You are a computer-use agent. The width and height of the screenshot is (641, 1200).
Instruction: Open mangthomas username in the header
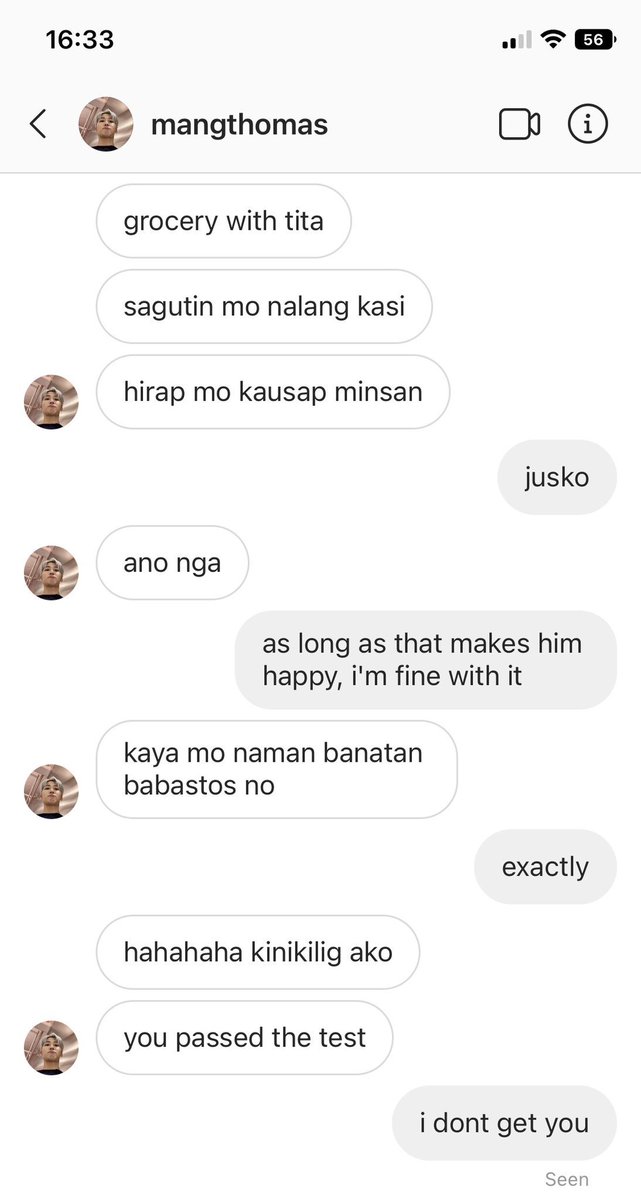(239, 125)
